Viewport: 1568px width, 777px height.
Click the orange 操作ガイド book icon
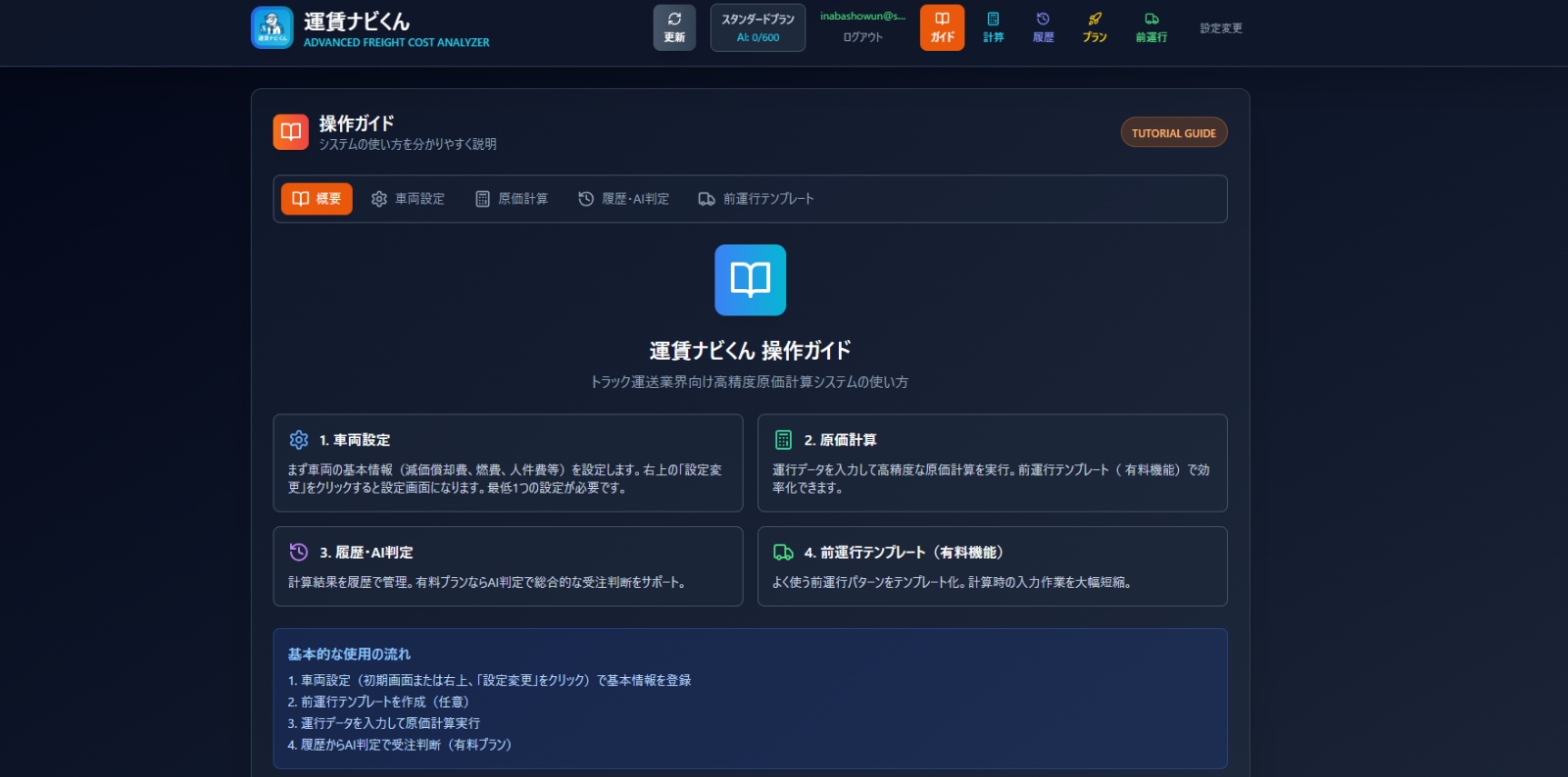pyautogui.click(x=291, y=132)
